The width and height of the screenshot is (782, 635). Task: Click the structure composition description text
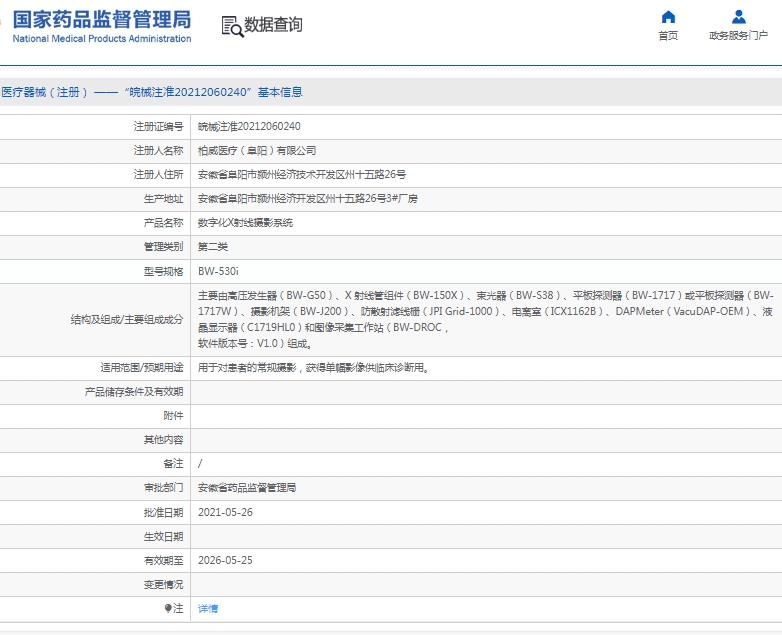point(485,319)
